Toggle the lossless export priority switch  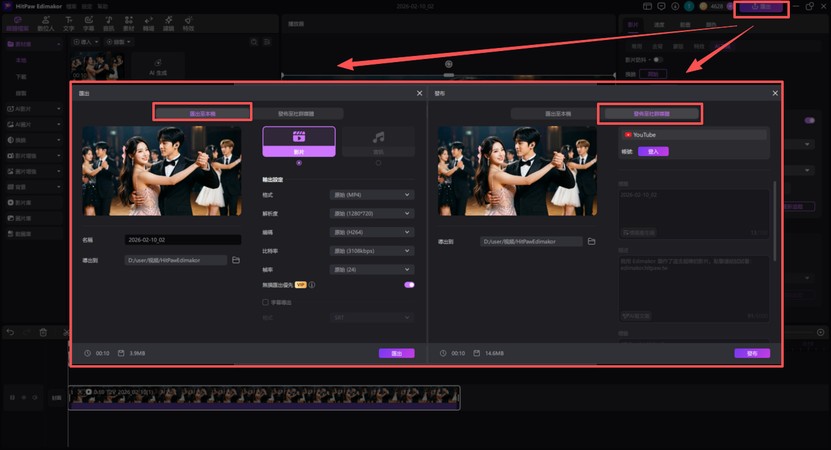pyautogui.click(x=408, y=285)
